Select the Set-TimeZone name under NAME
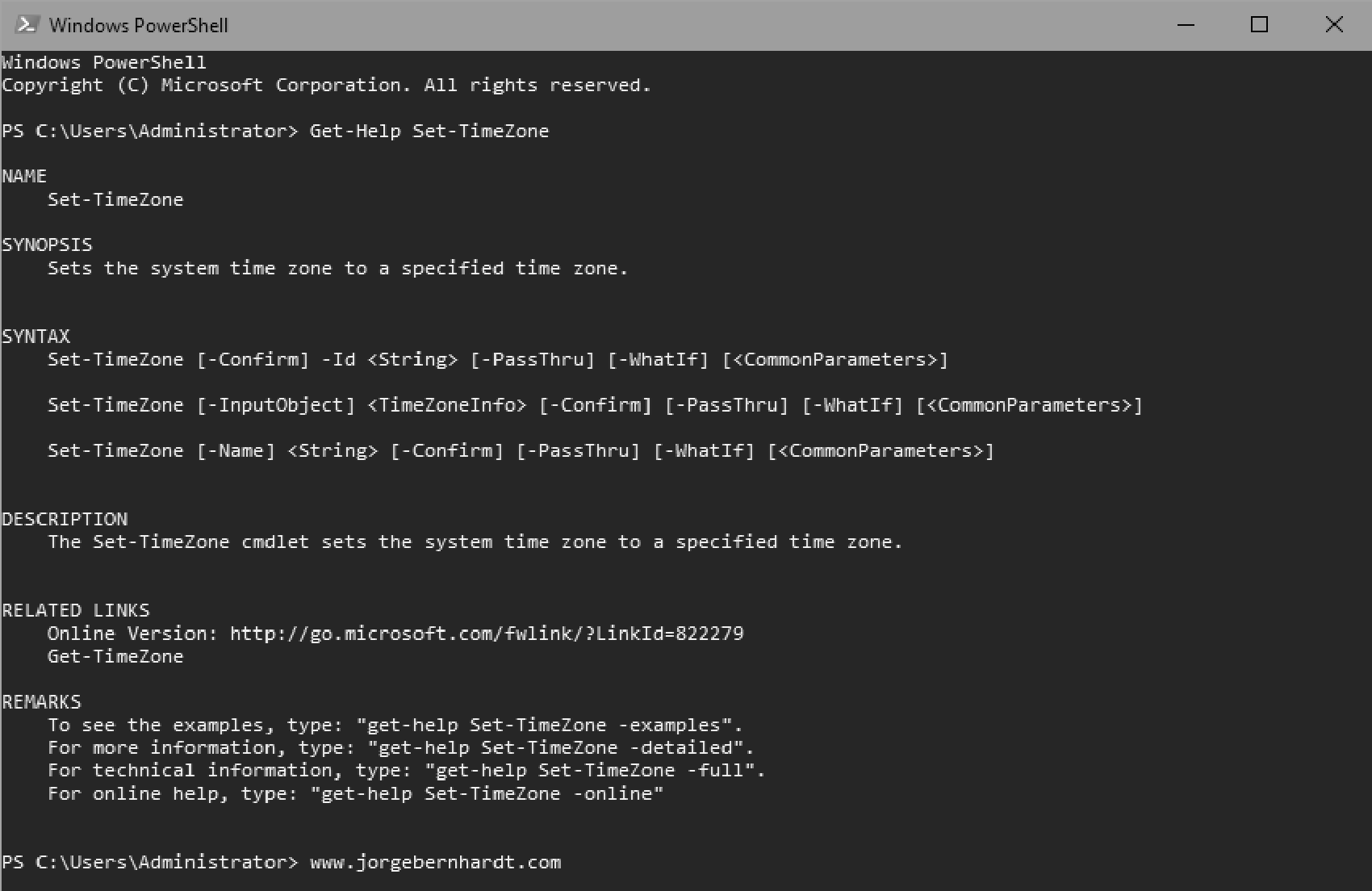1372x891 pixels. tap(115, 199)
